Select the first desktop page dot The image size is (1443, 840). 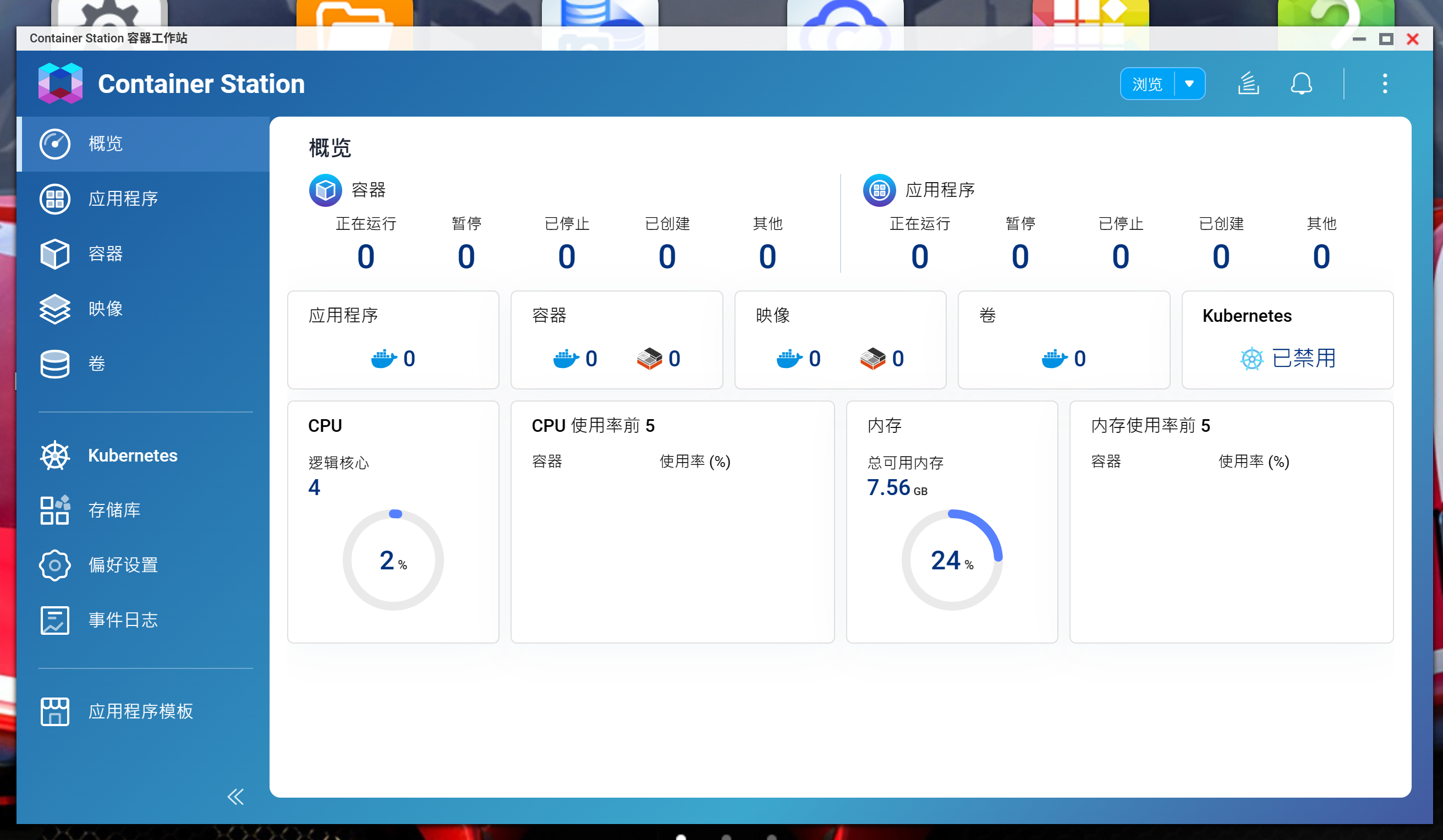tap(681, 837)
